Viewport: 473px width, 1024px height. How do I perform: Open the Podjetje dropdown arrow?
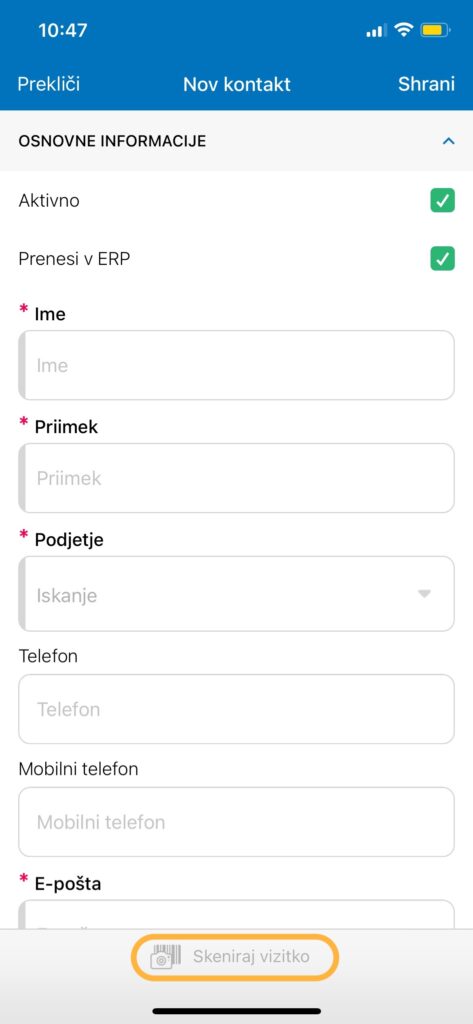[425, 594]
